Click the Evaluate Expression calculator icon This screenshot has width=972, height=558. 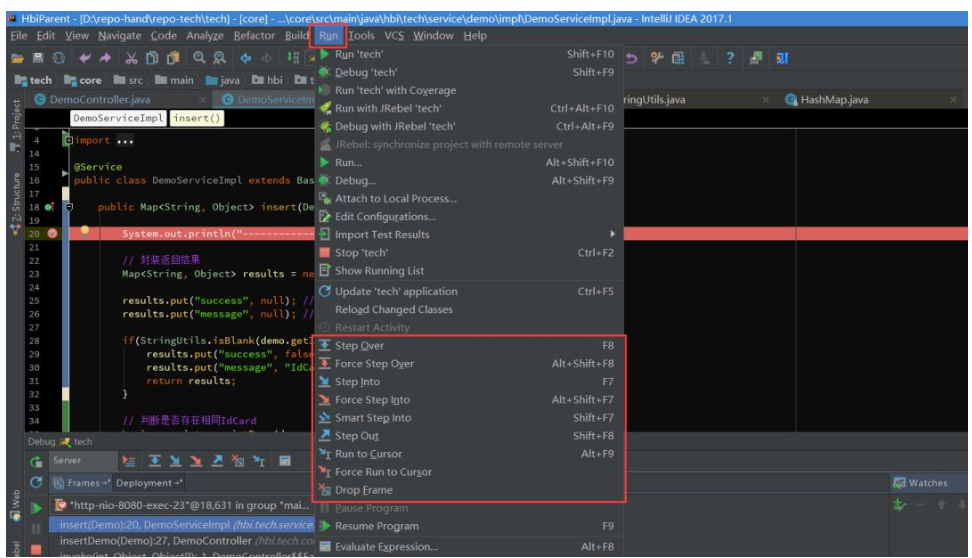click(x=285, y=461)
